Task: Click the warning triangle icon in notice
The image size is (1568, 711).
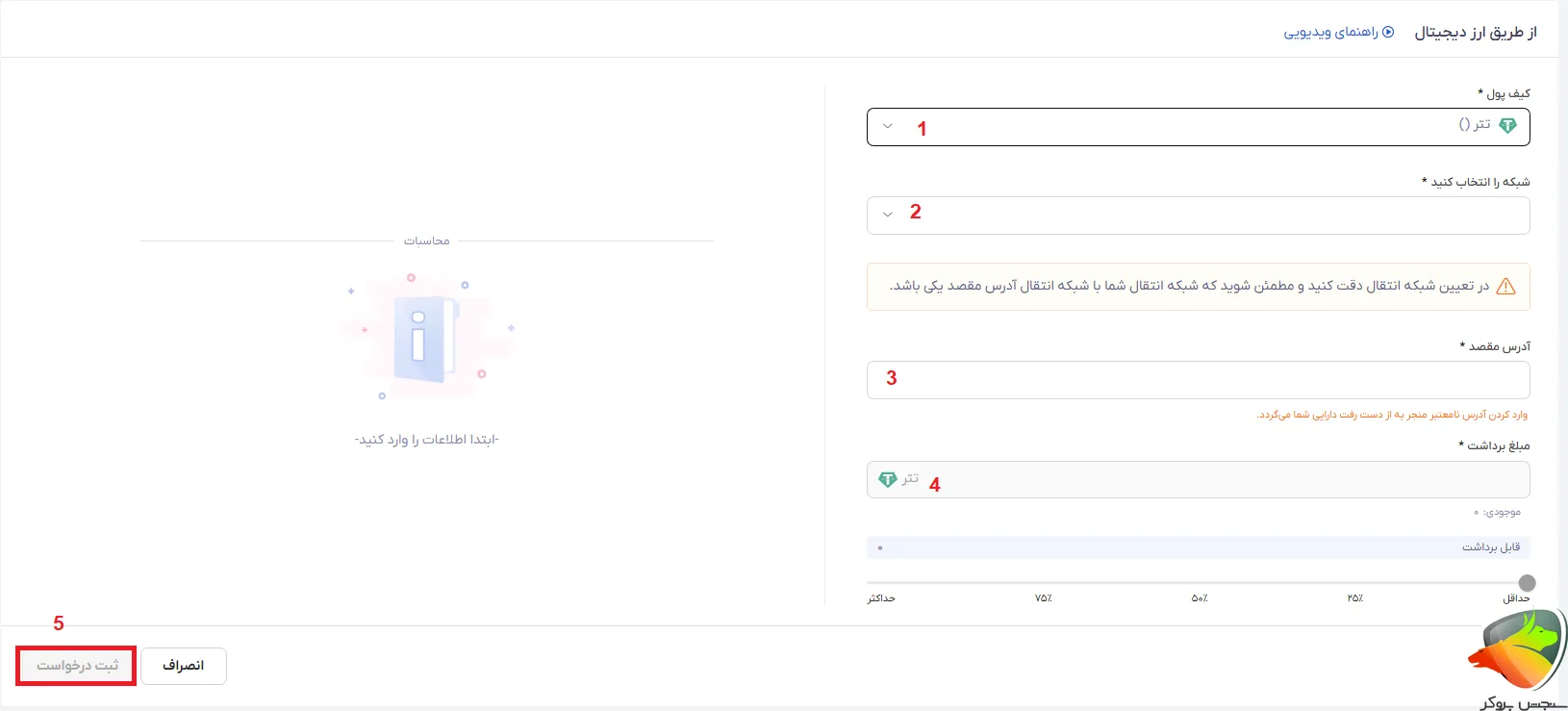Action: 1506,287
